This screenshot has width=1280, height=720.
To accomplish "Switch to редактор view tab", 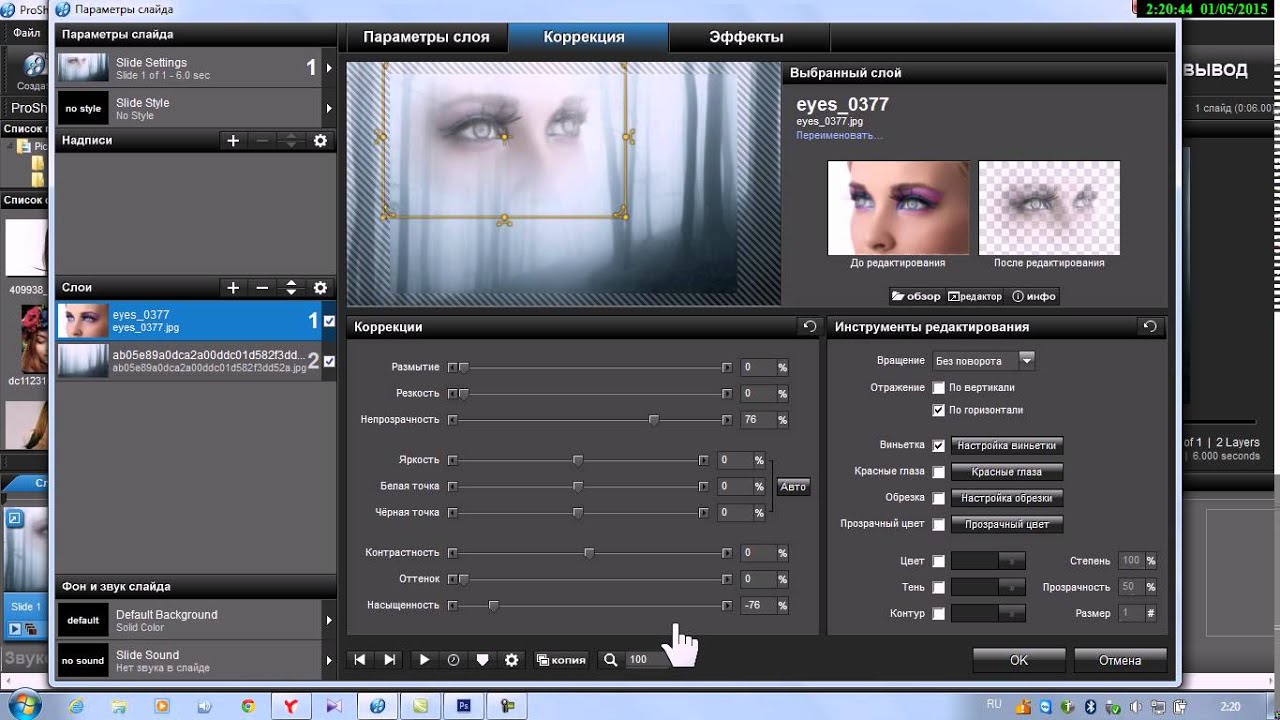I will coord(975,296).
